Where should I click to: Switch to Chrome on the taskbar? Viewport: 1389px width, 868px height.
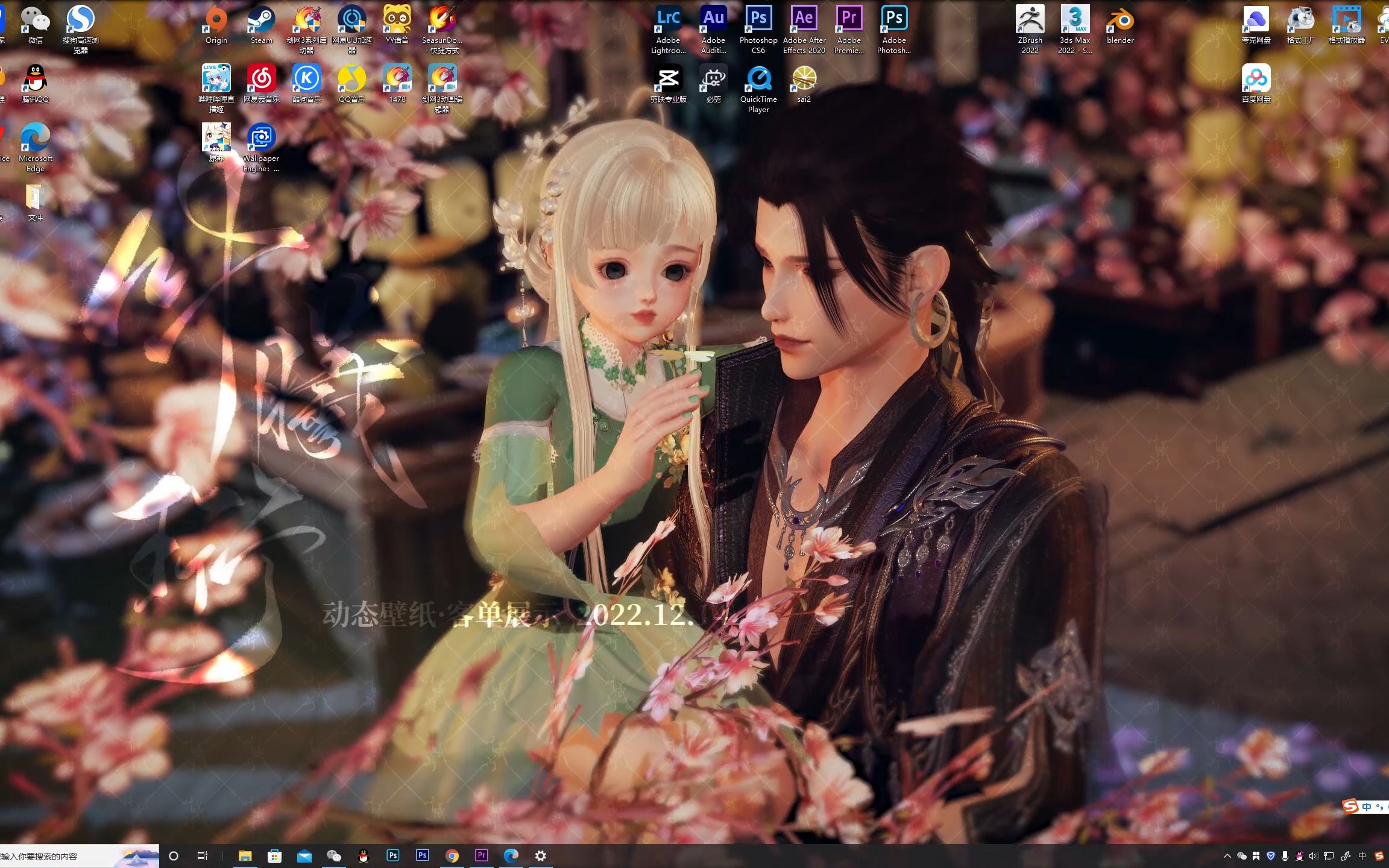click(x=452, y=856)
